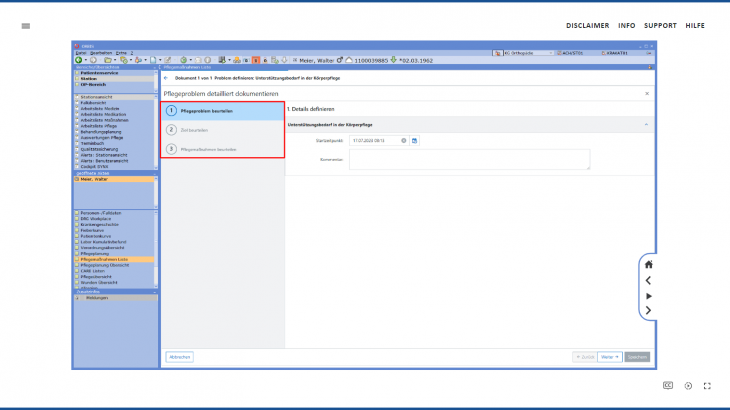Select step 2 Ziel beurteilen
The image size is (730, 410).
[x=222, y=129]
